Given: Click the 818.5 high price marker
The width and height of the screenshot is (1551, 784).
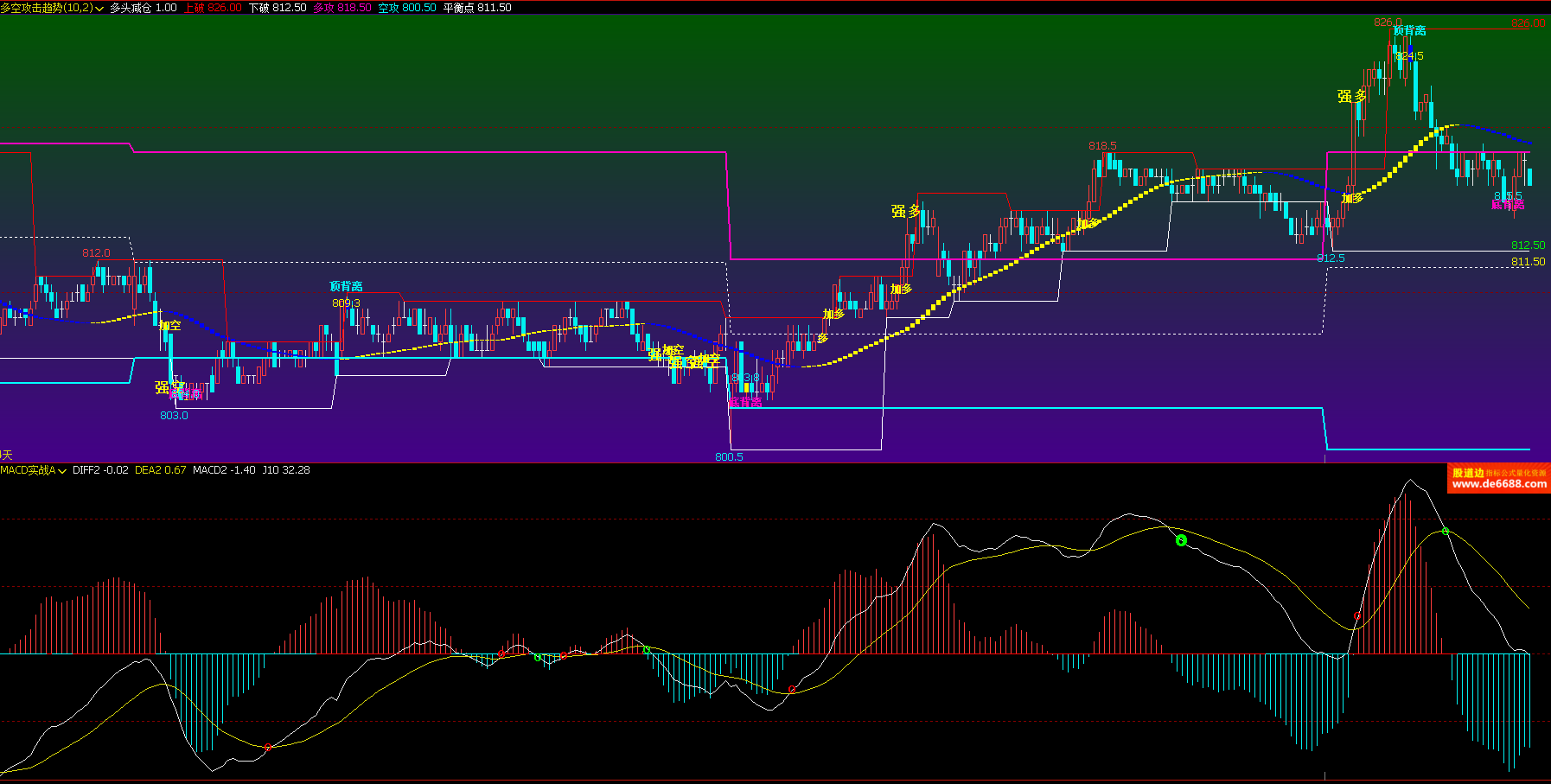Looking at the screenshot, I should click(x=1102, y=146).
